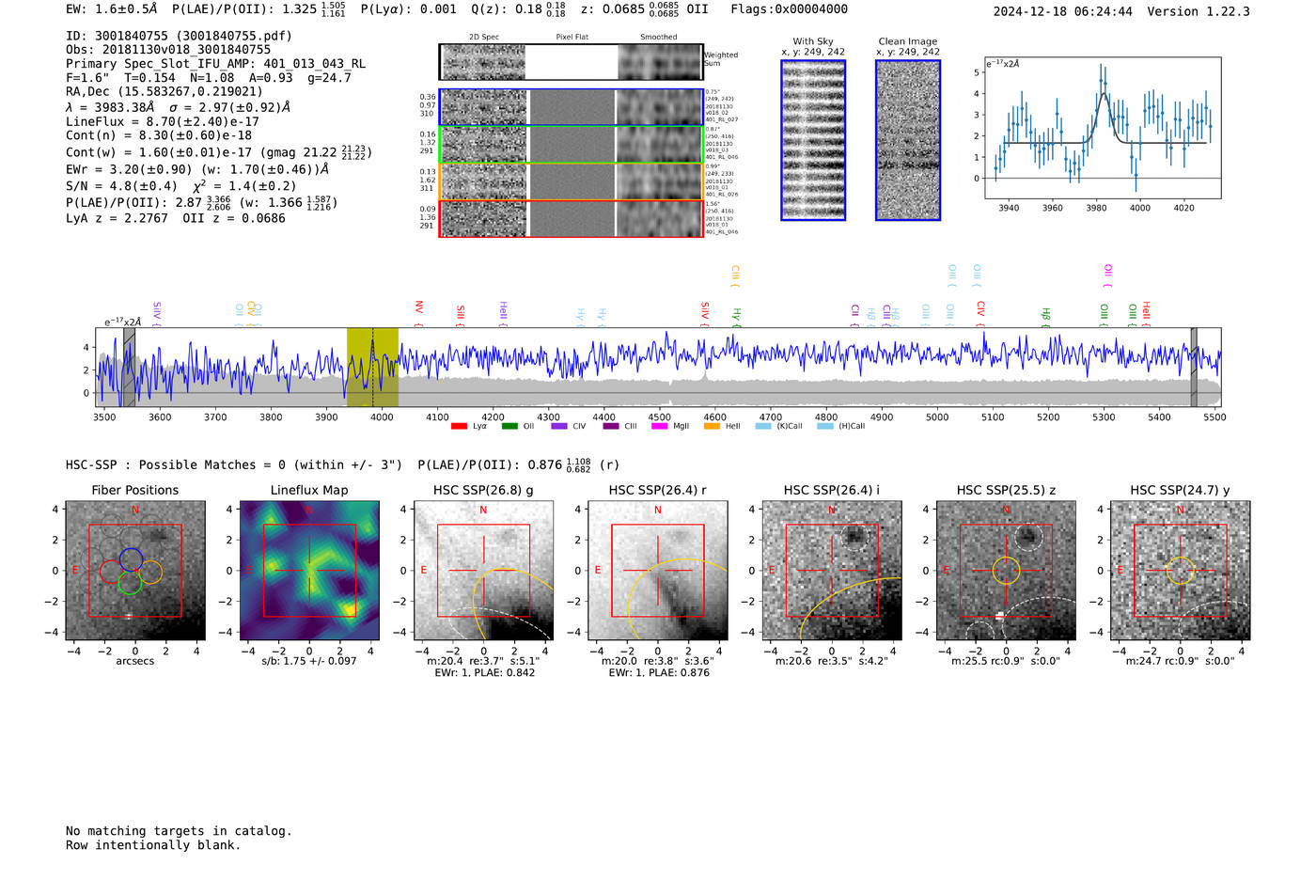The image size is (1316, 896).
Task: Click the λ = 3983.38Å wavelength line
Action: click(x=178, y=107)
